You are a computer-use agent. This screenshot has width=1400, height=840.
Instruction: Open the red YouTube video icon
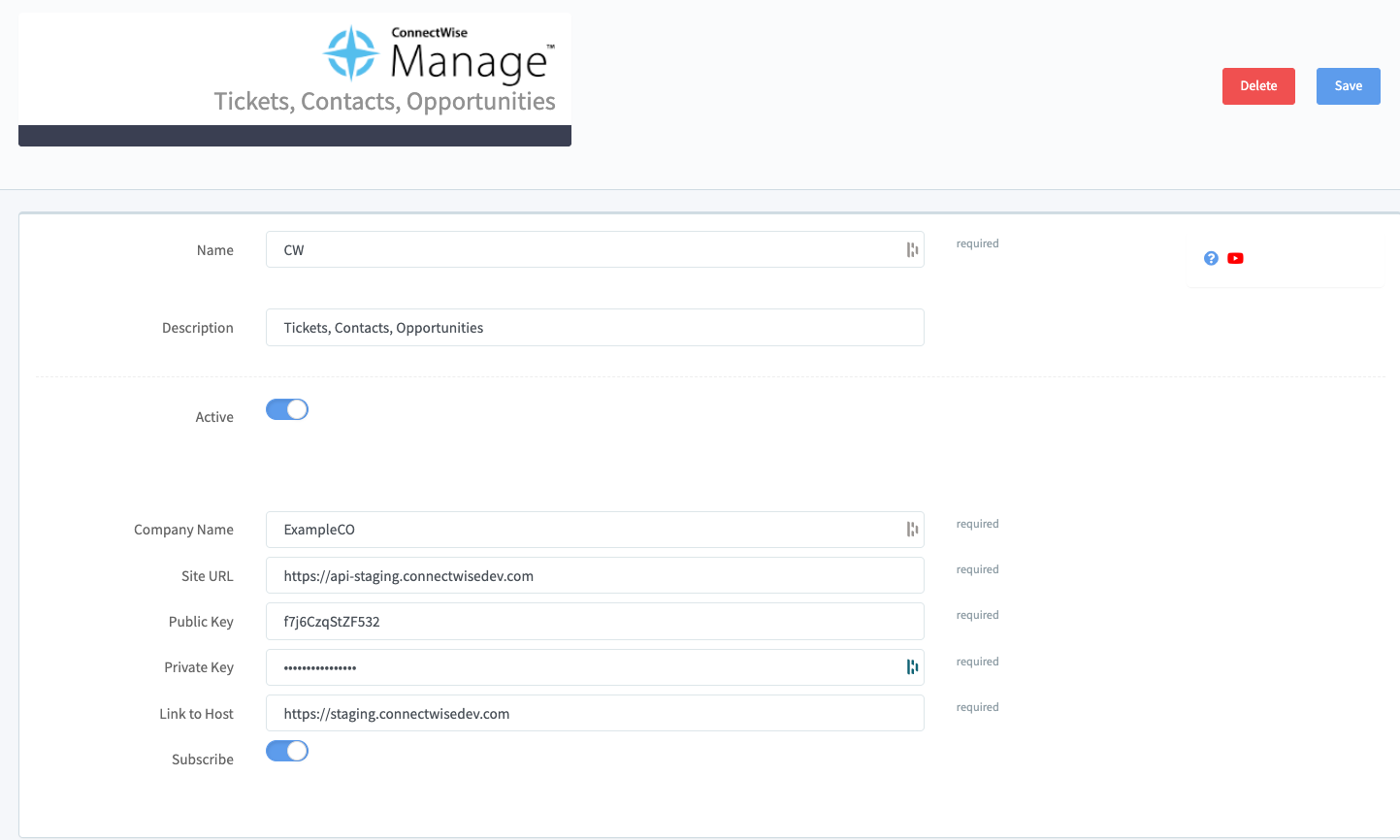click(1235, 258)
